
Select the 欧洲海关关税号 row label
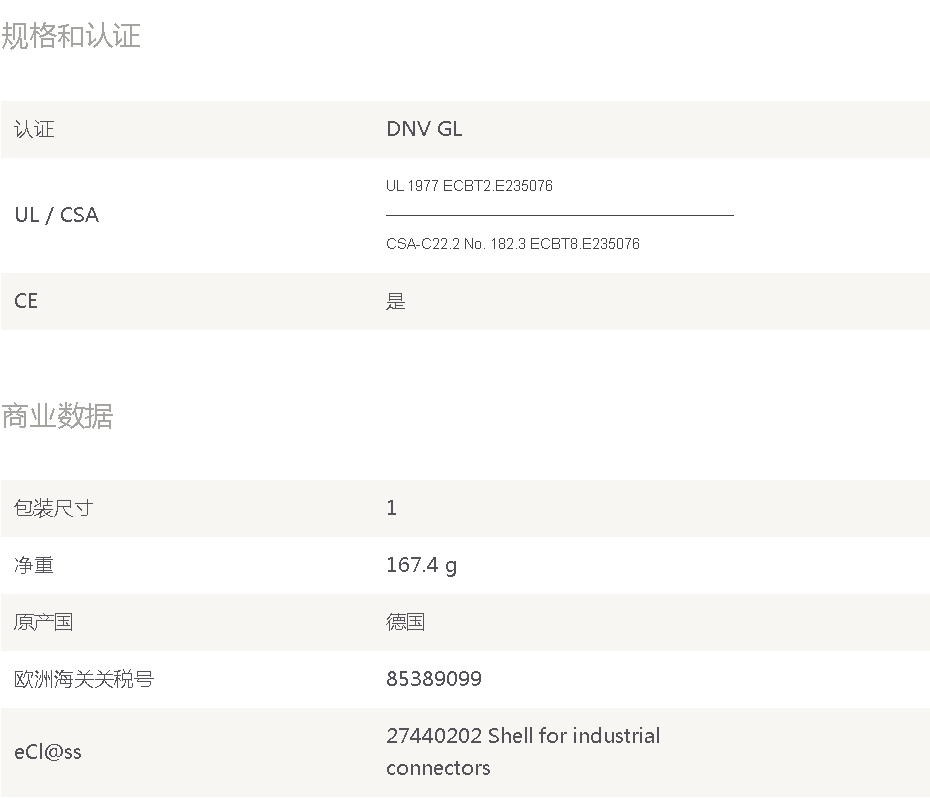(84, 679)
